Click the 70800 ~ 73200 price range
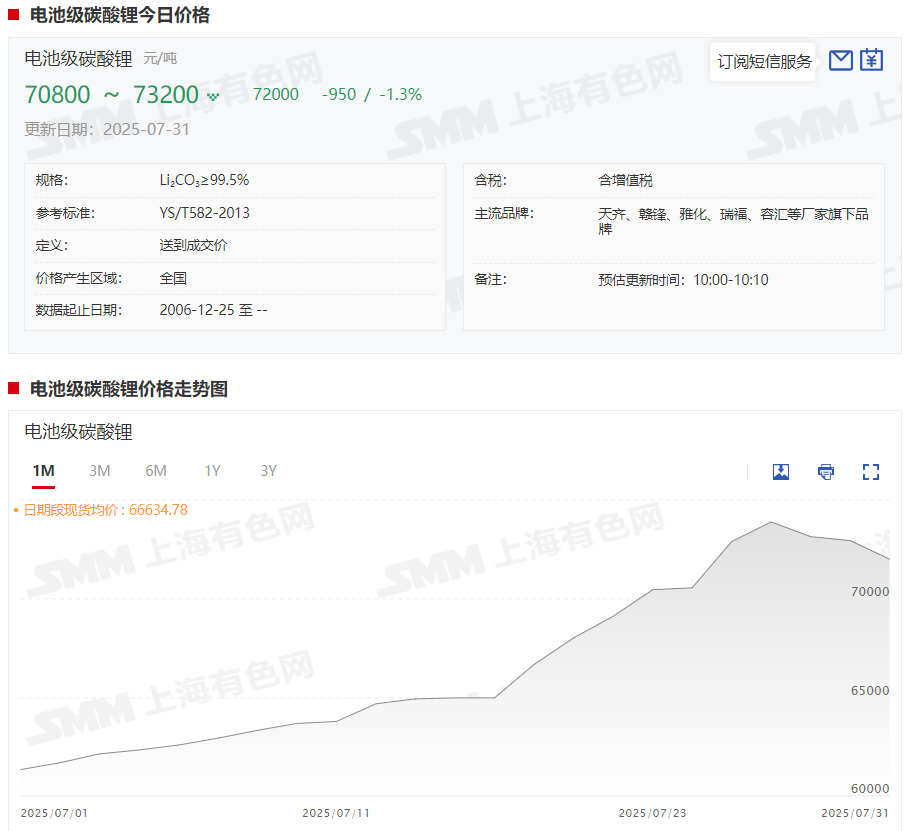 pos(112,95)
